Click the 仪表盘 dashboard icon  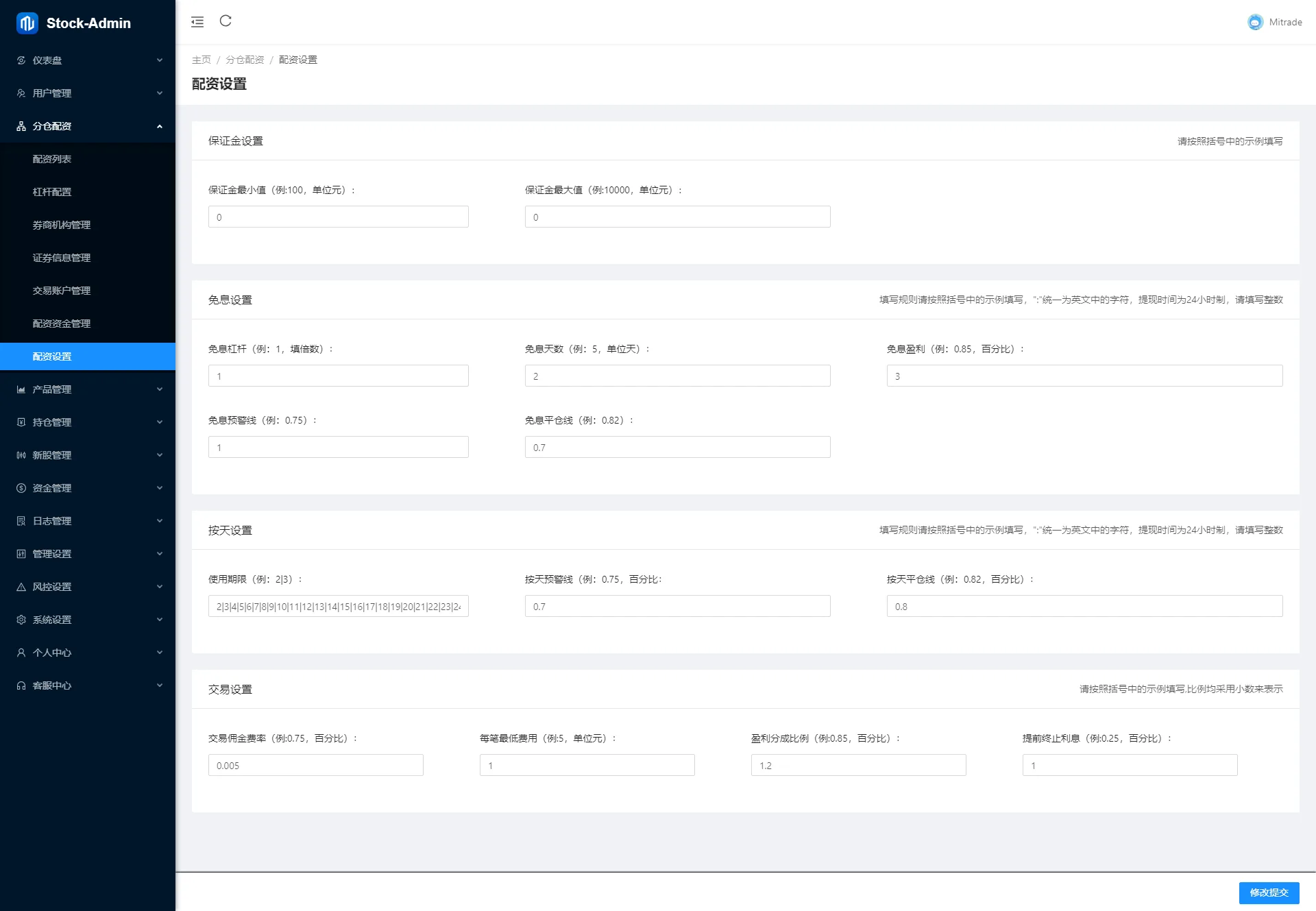[21, 60]
